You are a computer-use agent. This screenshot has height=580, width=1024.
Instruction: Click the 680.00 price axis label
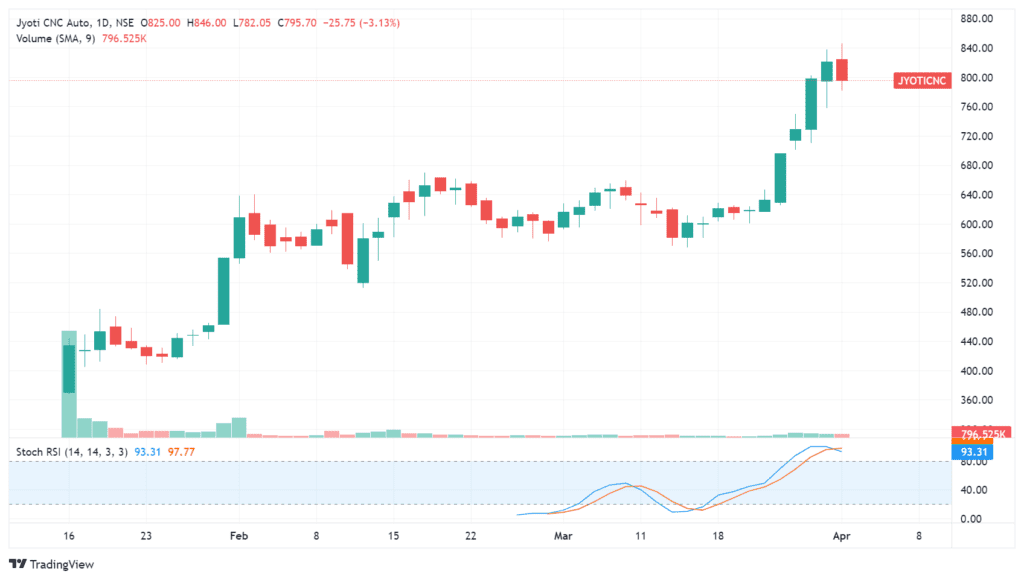976,165
